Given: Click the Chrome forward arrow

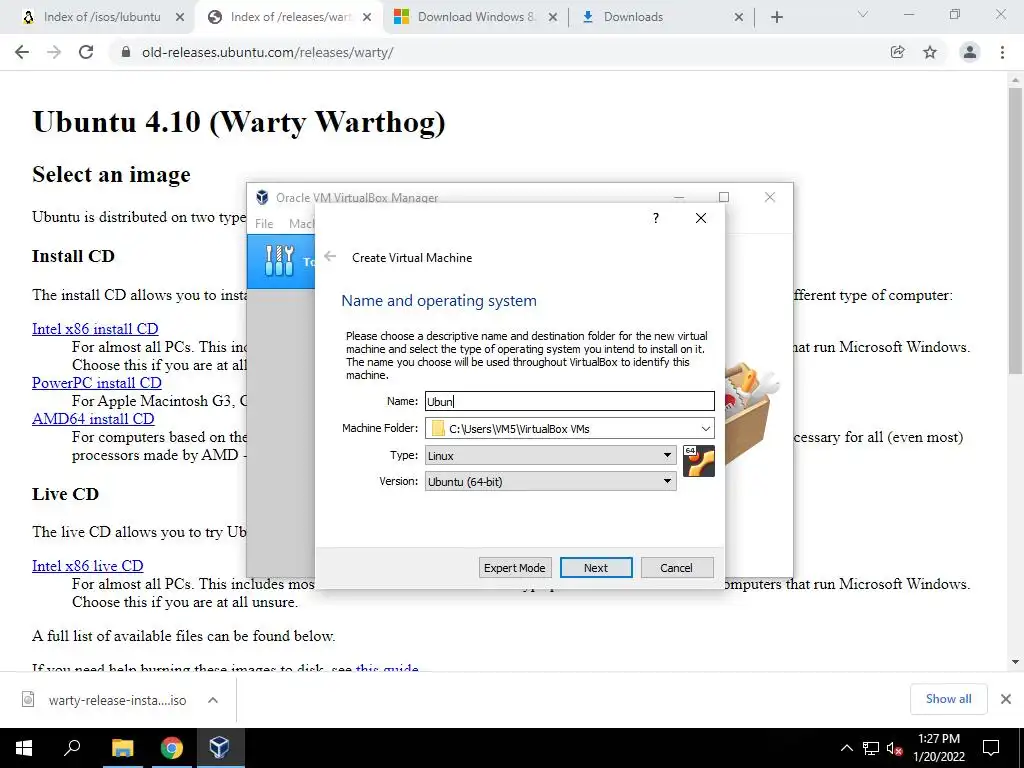Looking at the screenshot, I should (54, 52).
